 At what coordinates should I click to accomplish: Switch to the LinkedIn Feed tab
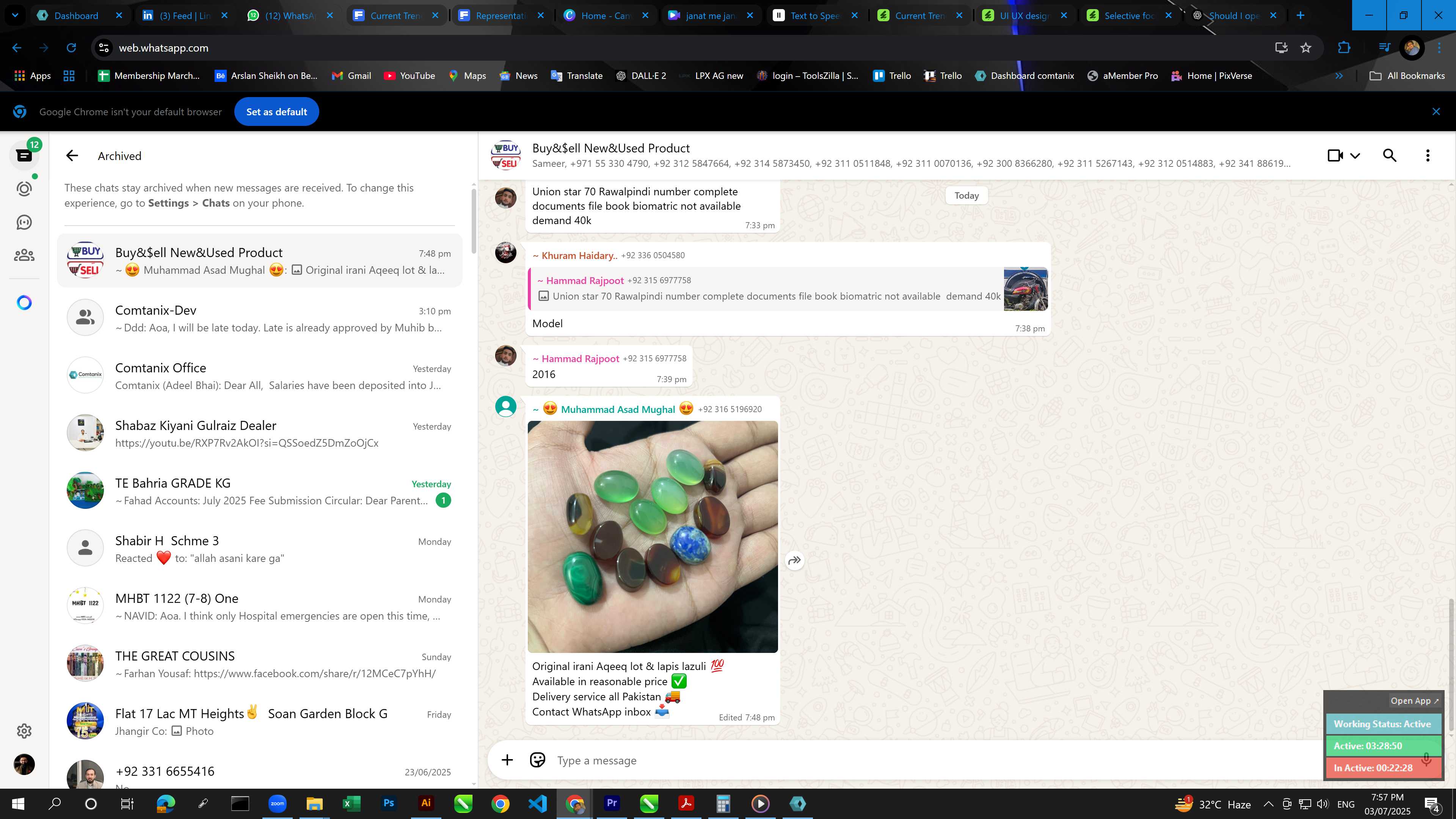[x=185, y=16]
